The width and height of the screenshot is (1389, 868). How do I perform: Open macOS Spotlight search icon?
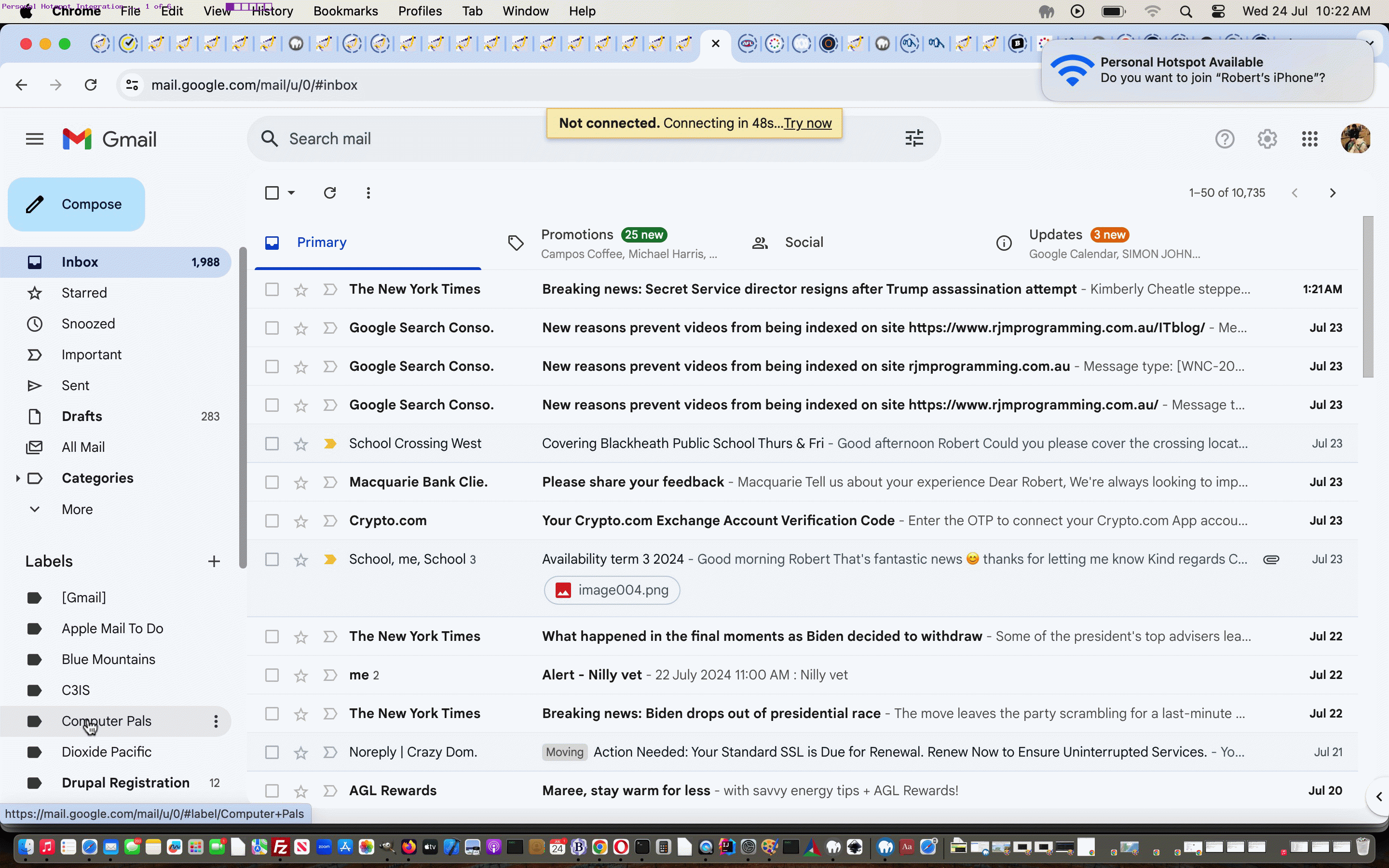pos(1186,12)
